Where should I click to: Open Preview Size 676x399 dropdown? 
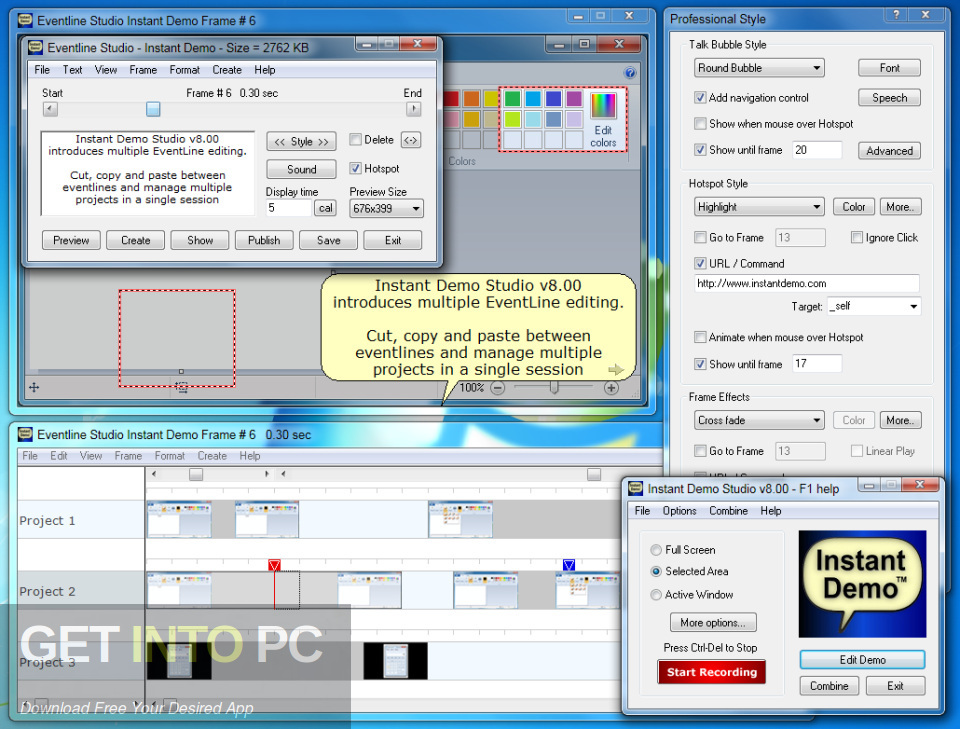(386, 209)
